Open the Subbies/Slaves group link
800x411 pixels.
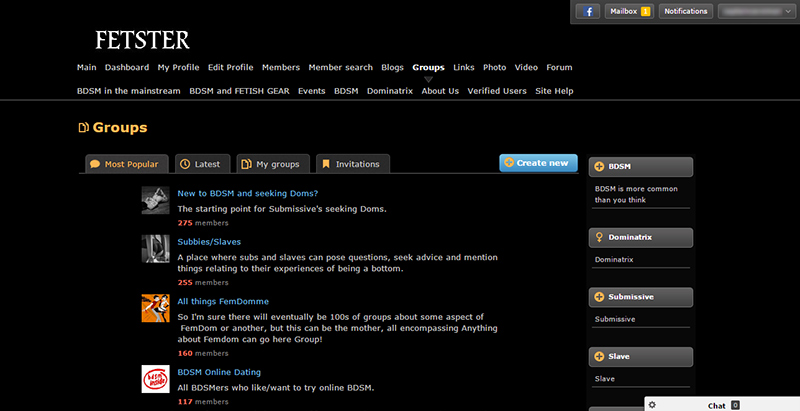click(x=209, y=242)
